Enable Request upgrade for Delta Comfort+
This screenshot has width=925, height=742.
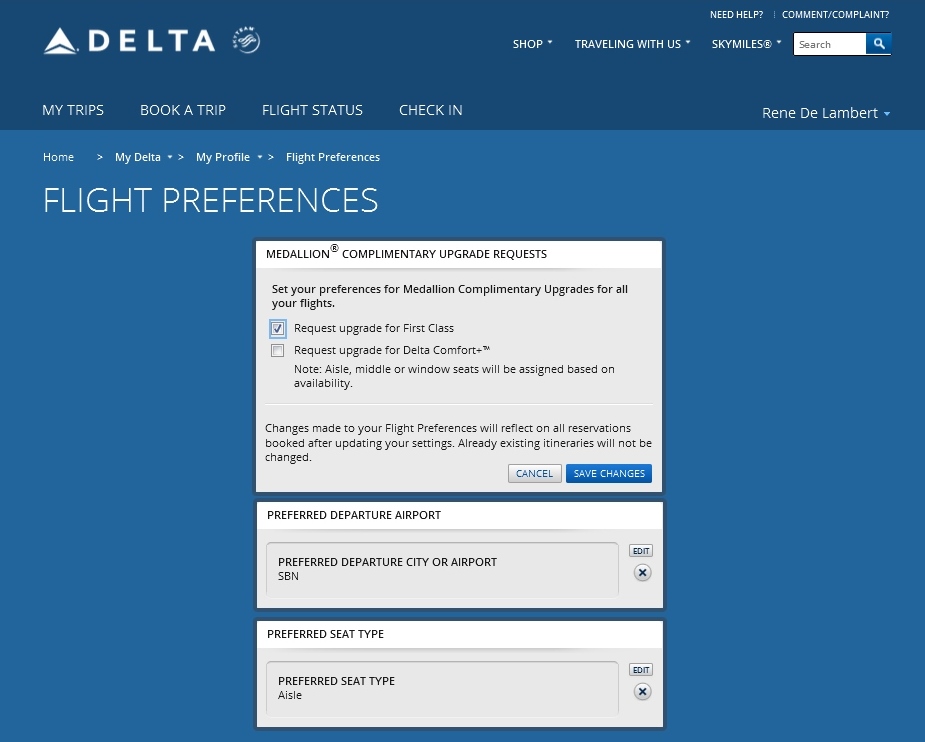coord(277,350)
